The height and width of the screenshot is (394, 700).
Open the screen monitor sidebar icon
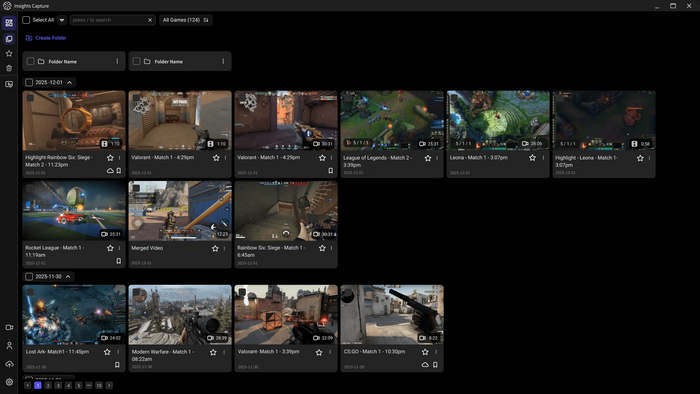pos(9,84)
